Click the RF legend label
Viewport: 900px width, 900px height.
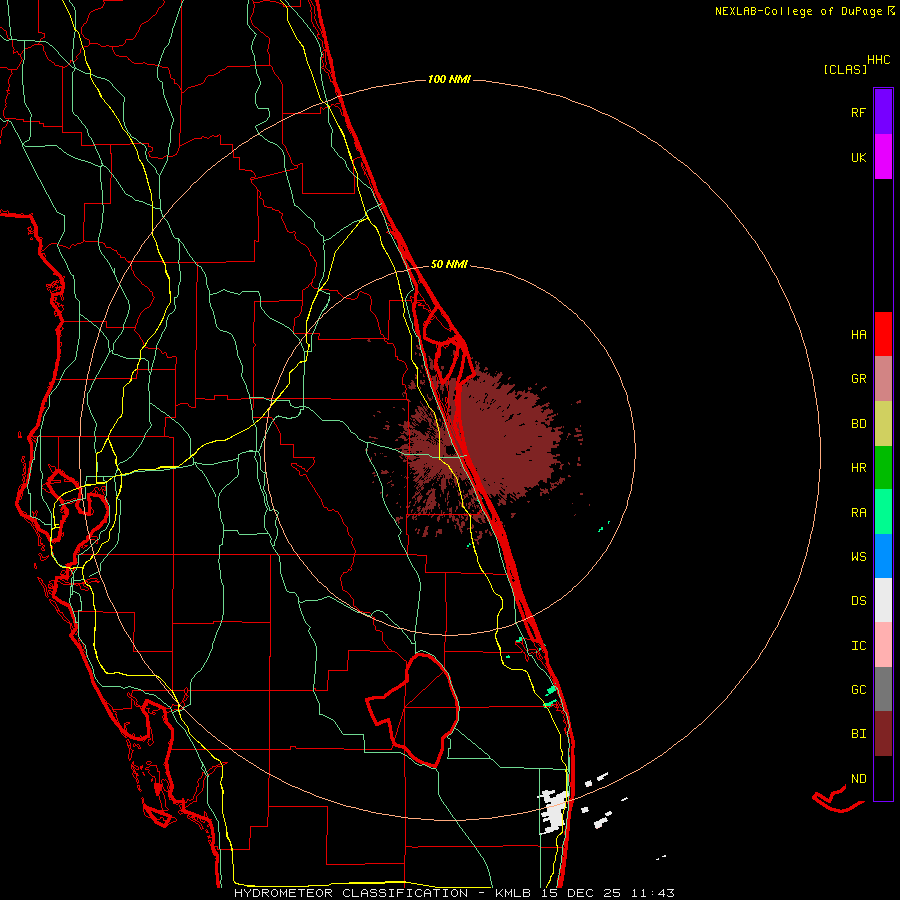pyautogui.click(x=858, y=112)
